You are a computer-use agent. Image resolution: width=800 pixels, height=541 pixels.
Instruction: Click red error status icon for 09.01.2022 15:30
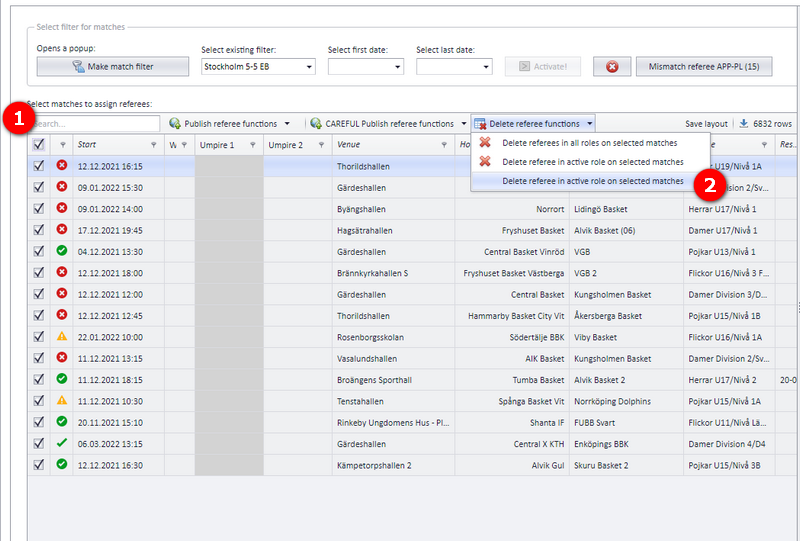tap(62, 186)
